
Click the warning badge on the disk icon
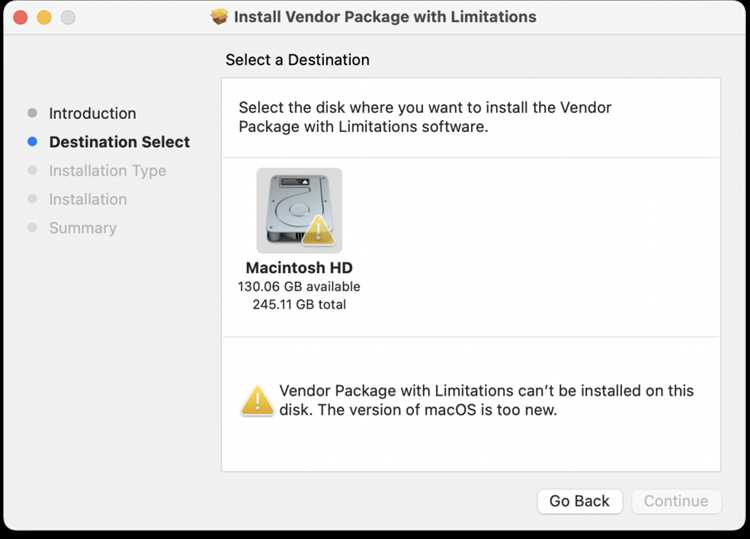click(x=319, y=231)
